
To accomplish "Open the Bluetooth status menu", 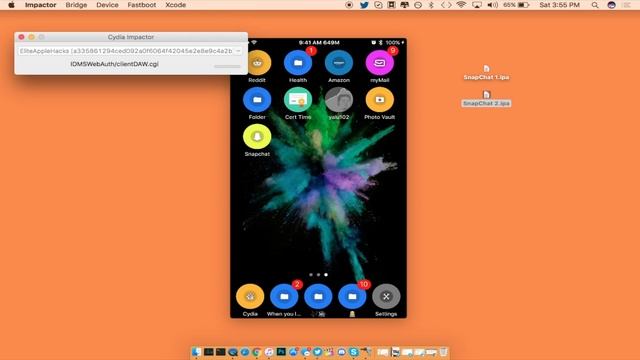I will tap(431, 5).
